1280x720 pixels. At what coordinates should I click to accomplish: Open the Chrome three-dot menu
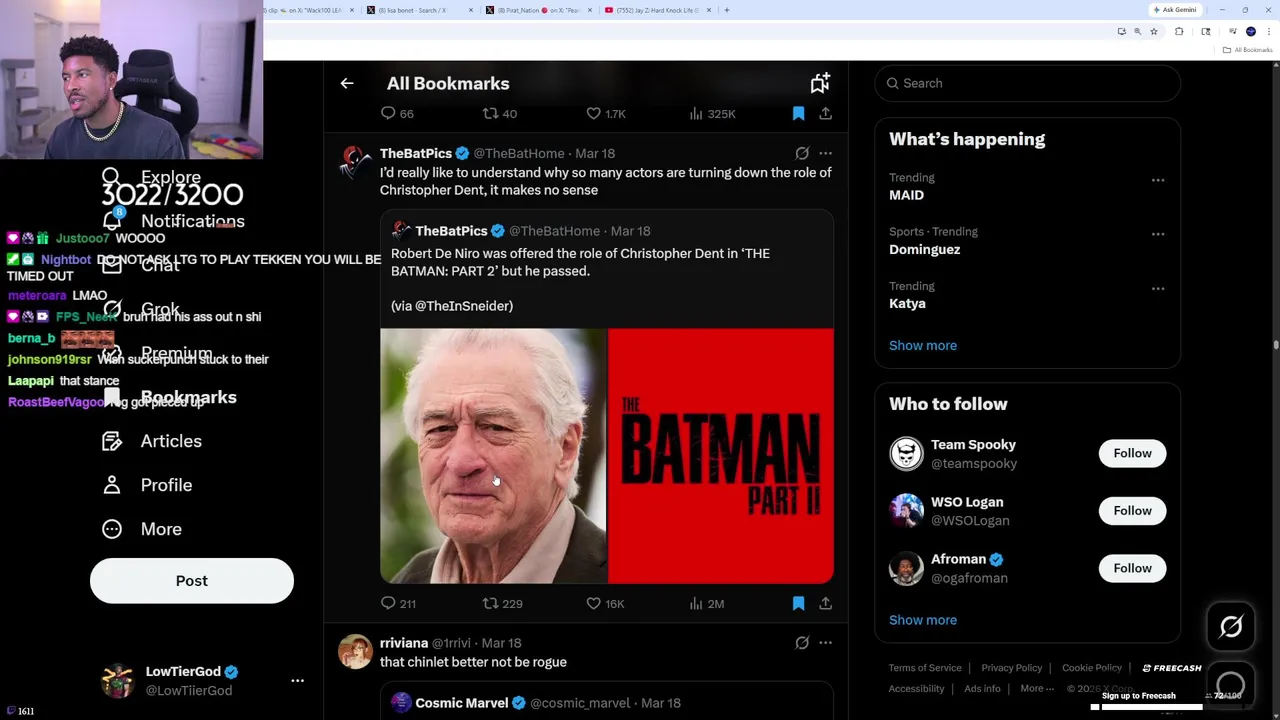tap(1268, 32)
